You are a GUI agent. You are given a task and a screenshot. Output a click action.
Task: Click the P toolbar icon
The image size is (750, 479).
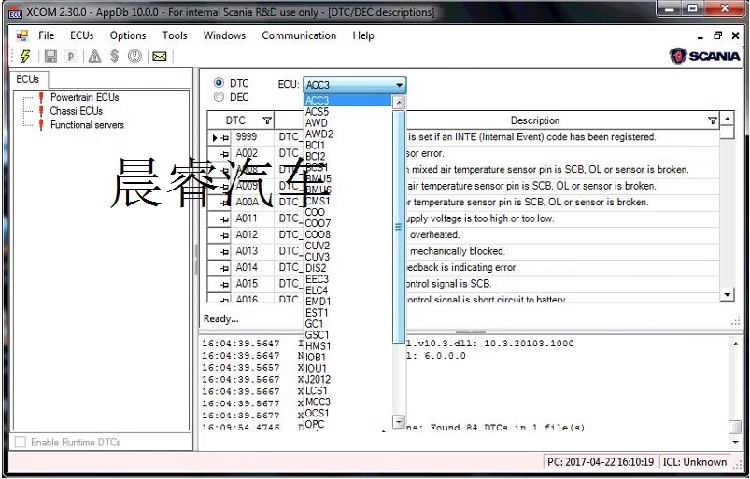point(71,56)
